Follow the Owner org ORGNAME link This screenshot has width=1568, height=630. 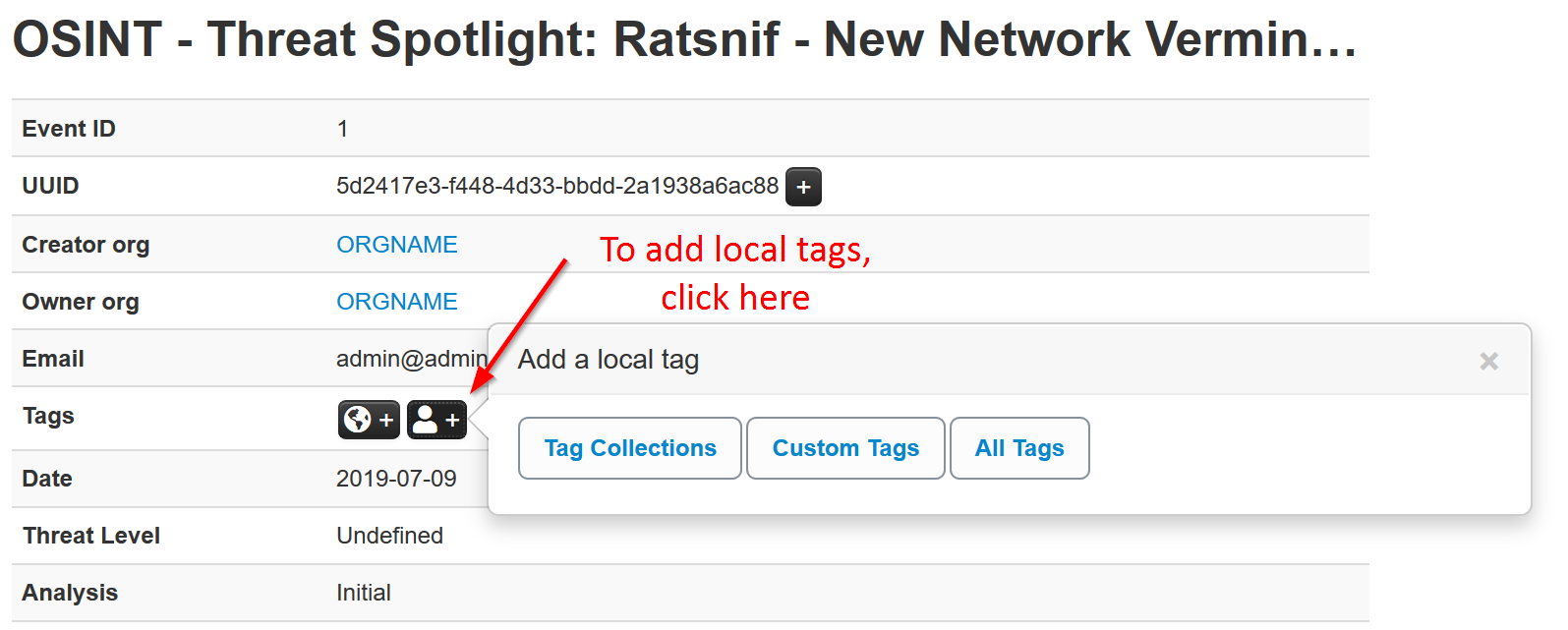[x=397, y=302]
